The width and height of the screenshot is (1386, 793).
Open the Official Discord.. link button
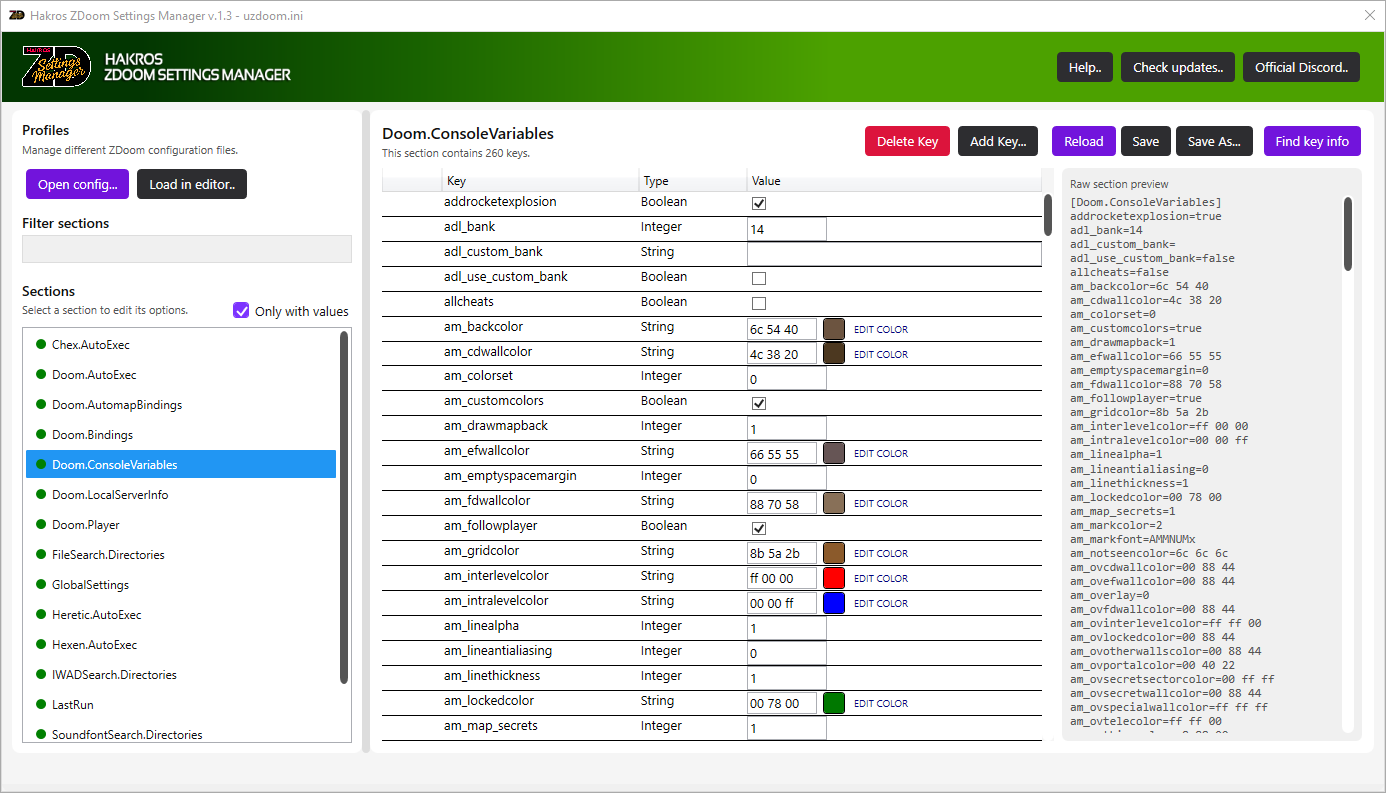[x=1301, y=67]
